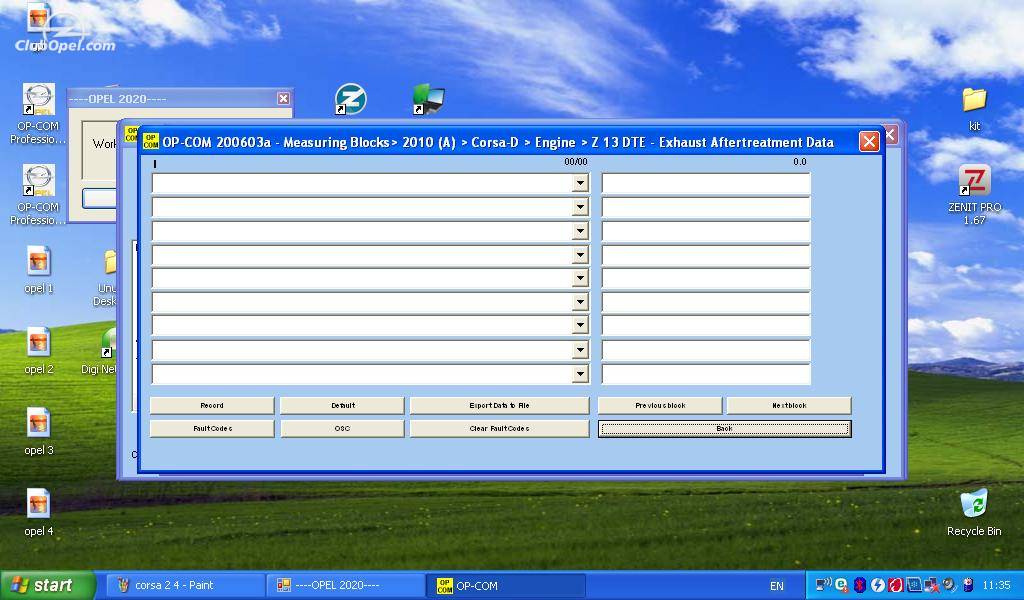Expand the fifth measuring block dropdown
The width and height of the screenshot is (1024, 600).
click(580, 278)
